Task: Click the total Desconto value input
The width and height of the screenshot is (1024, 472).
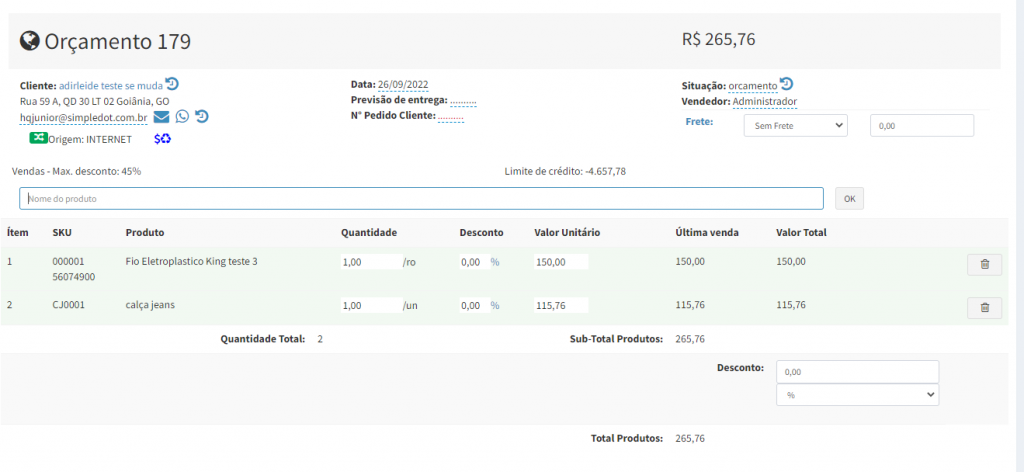Action: point(857,372)
